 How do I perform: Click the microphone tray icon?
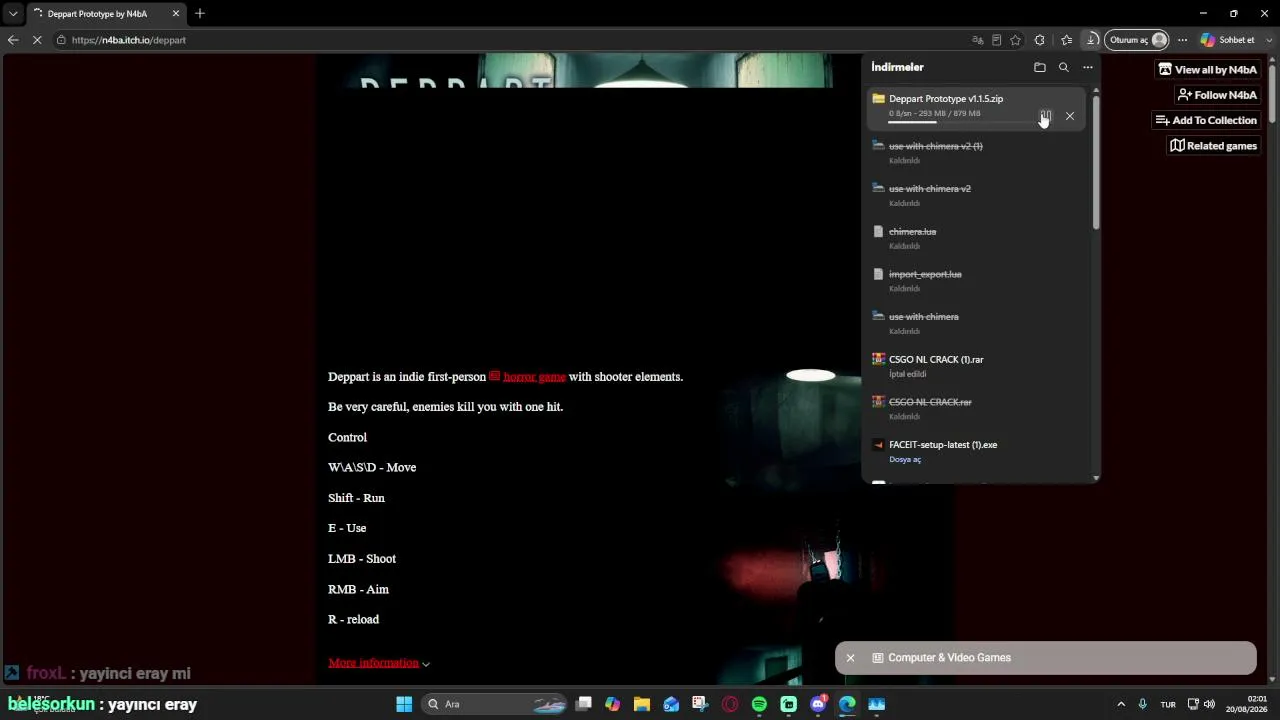tap(1143, 704)
